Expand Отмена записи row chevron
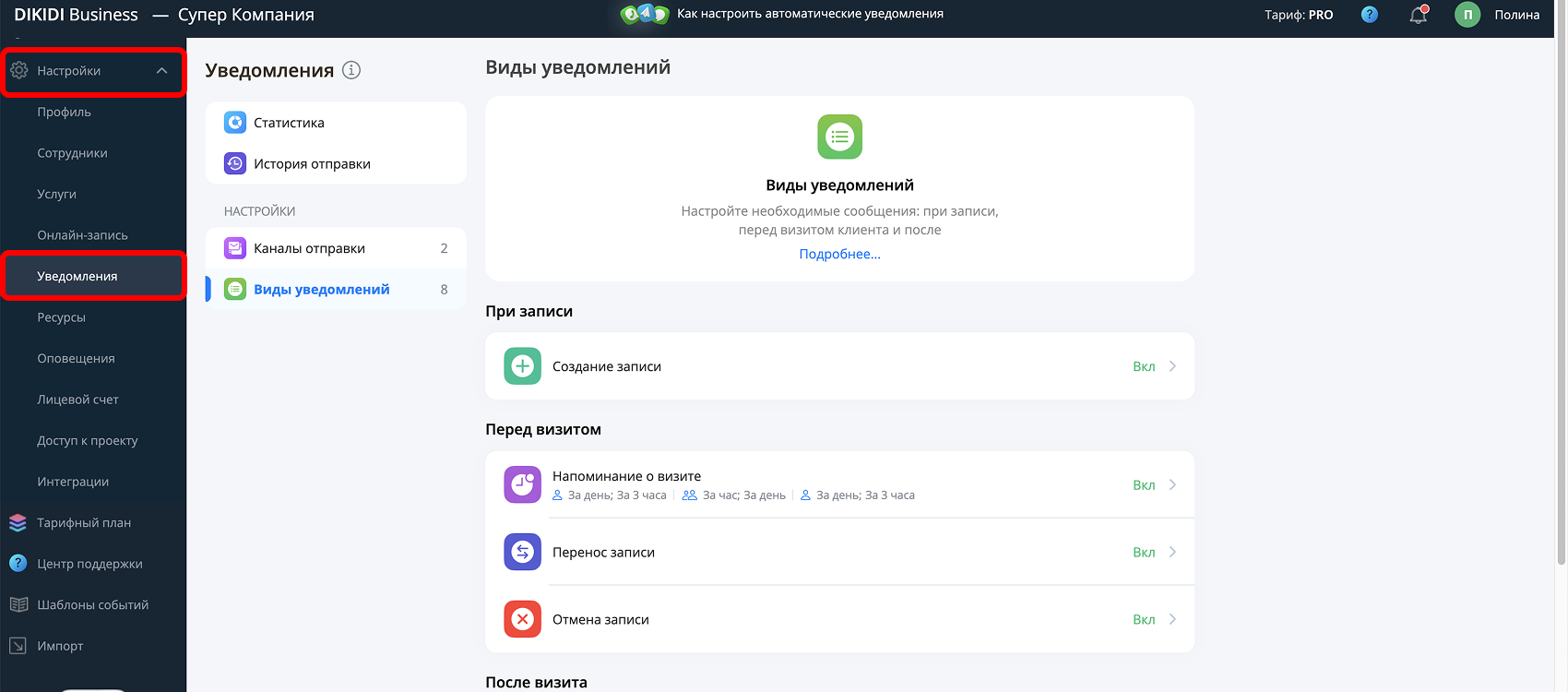 click(1172, 619)
